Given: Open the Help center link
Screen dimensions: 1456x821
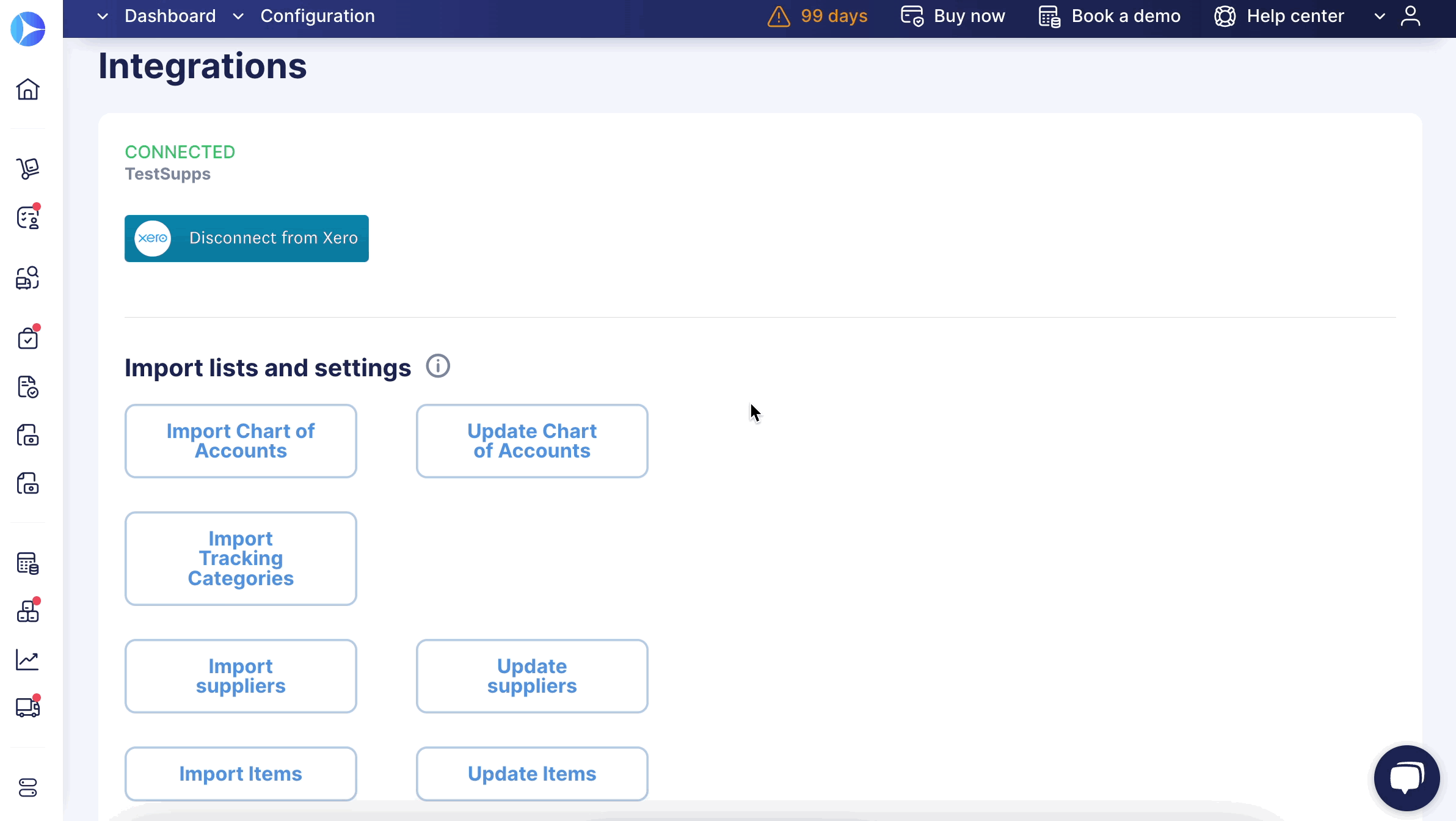Looking at the screenshot, I should [1295, 16].
